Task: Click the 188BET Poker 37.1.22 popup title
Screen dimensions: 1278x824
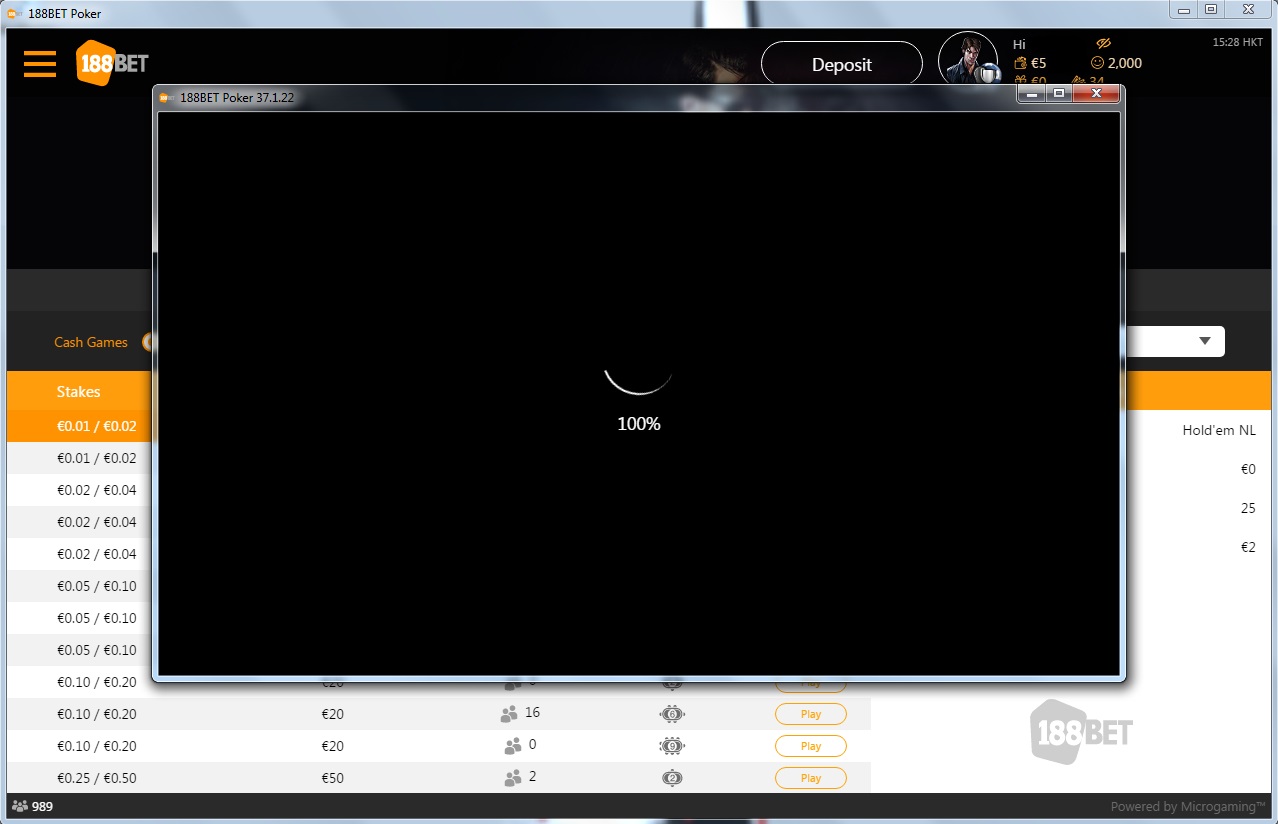Action: pyautogui.click(x=237, y=97)
